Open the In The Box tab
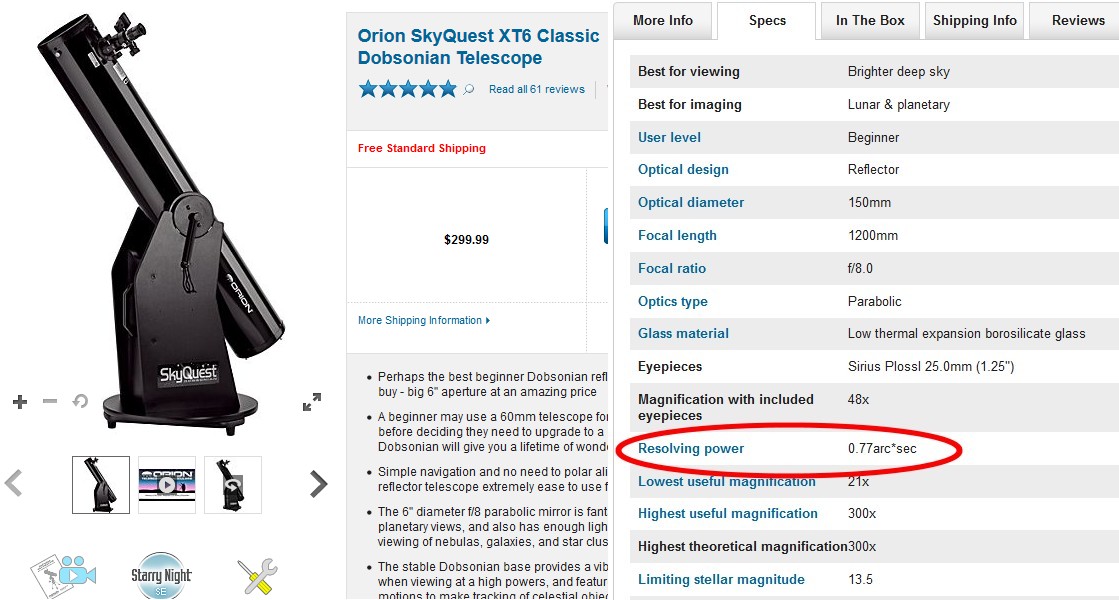Image resolution: width=1119 pixels, height=600 pixels. [870, 20]
